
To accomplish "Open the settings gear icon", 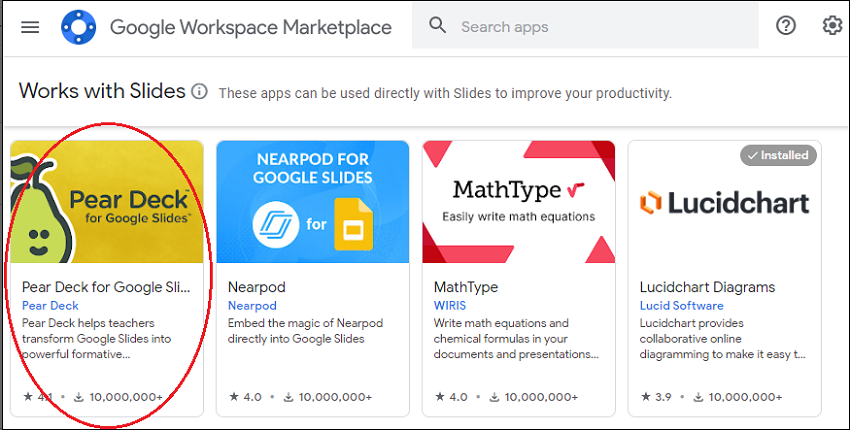I will pyautogui.click(x=833, y=25).
